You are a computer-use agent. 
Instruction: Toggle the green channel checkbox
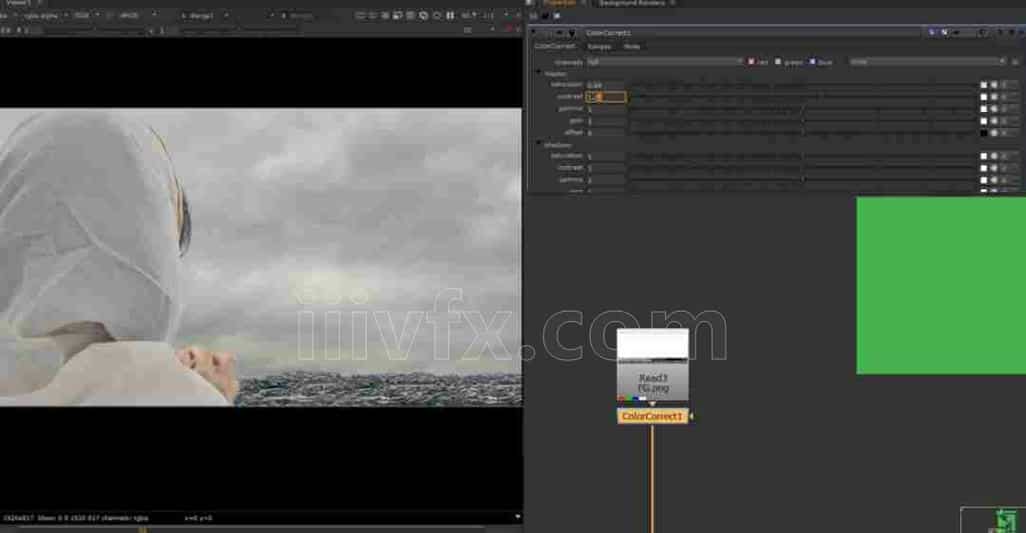pyautogui.click(x=778, y=62)
